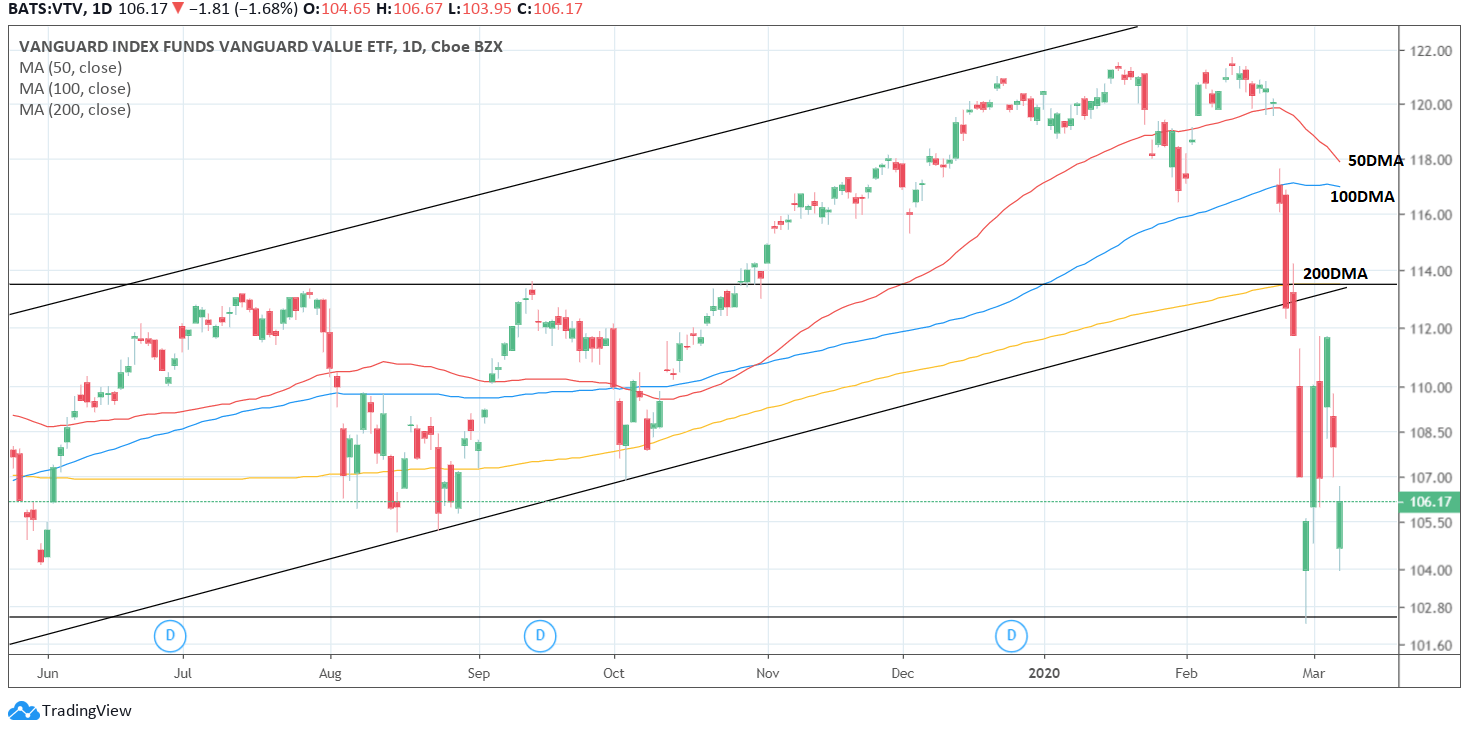Click the TradingView cloud logo icon
This screenshot has height=734, width=1463.
click(22, 711)
